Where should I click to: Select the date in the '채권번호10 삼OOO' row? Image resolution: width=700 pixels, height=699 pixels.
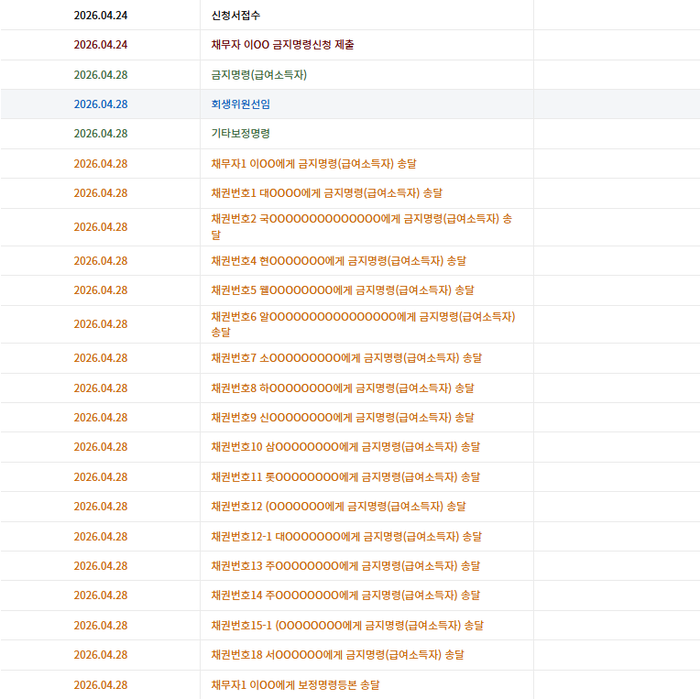coord(100,447)
